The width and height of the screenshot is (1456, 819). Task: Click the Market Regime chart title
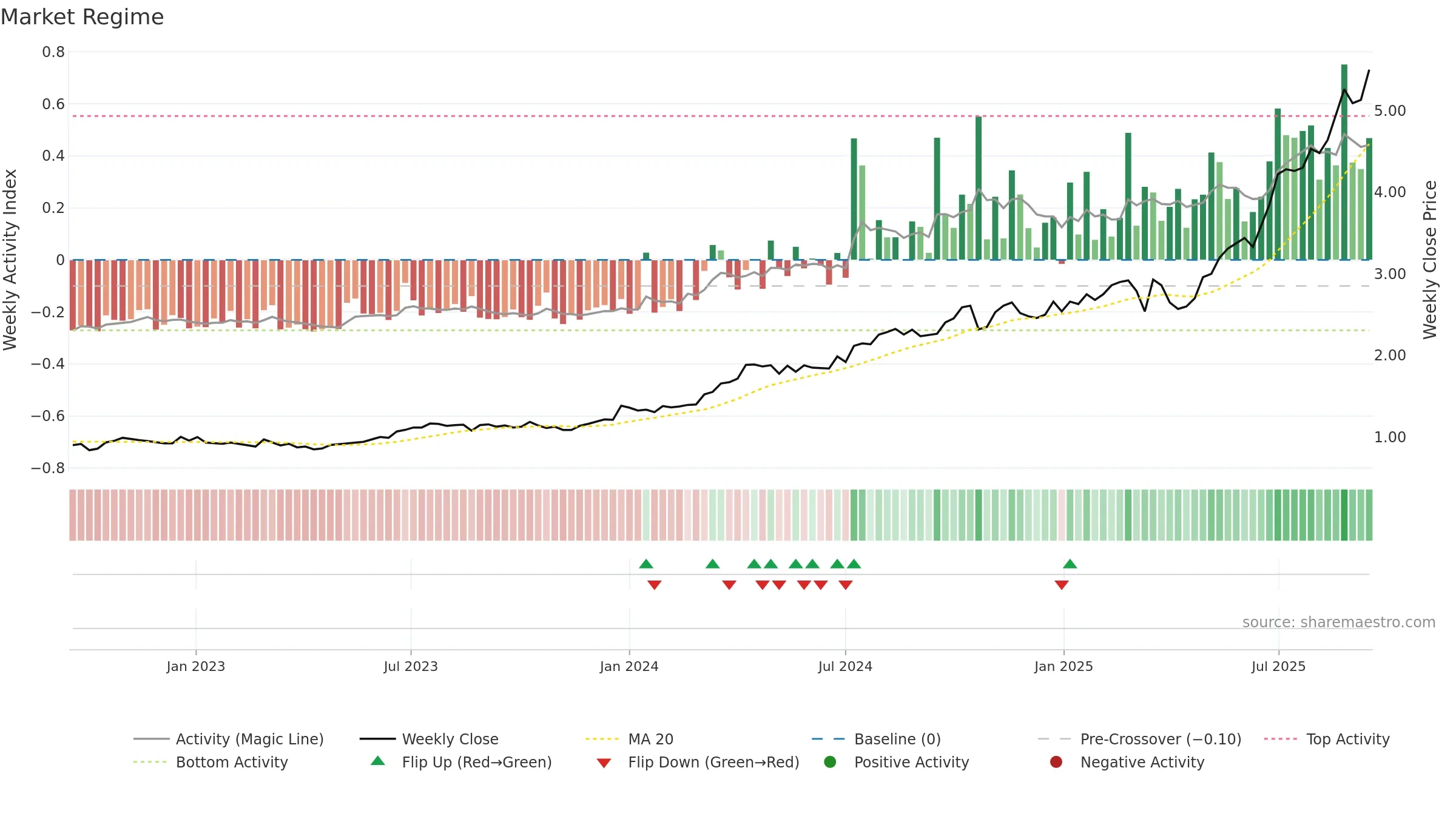coord(82,17)
